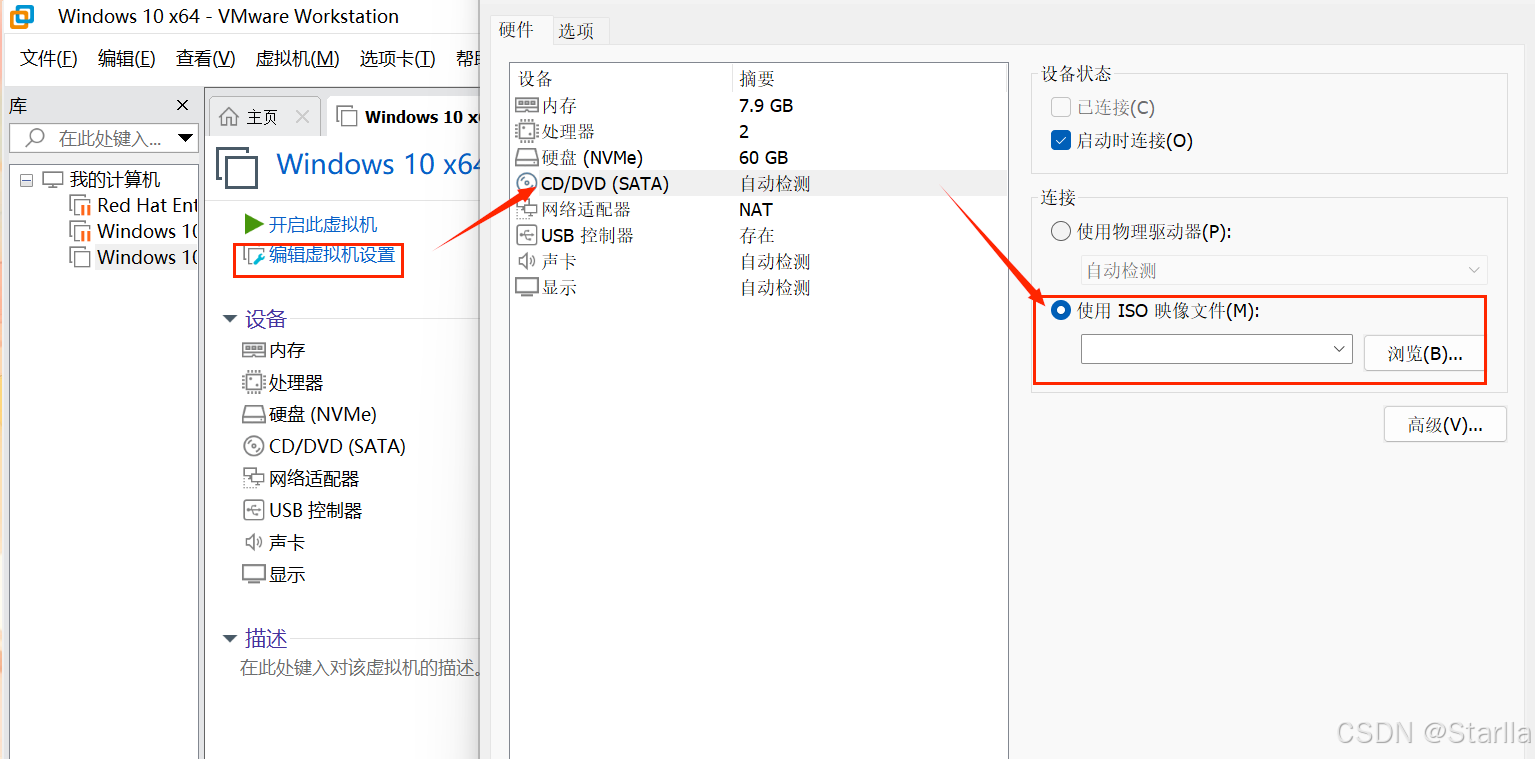Select the 硬盘 (NVMe) device icon
The width and height of the screenshot is (1535, 759).
coord(527,157)
